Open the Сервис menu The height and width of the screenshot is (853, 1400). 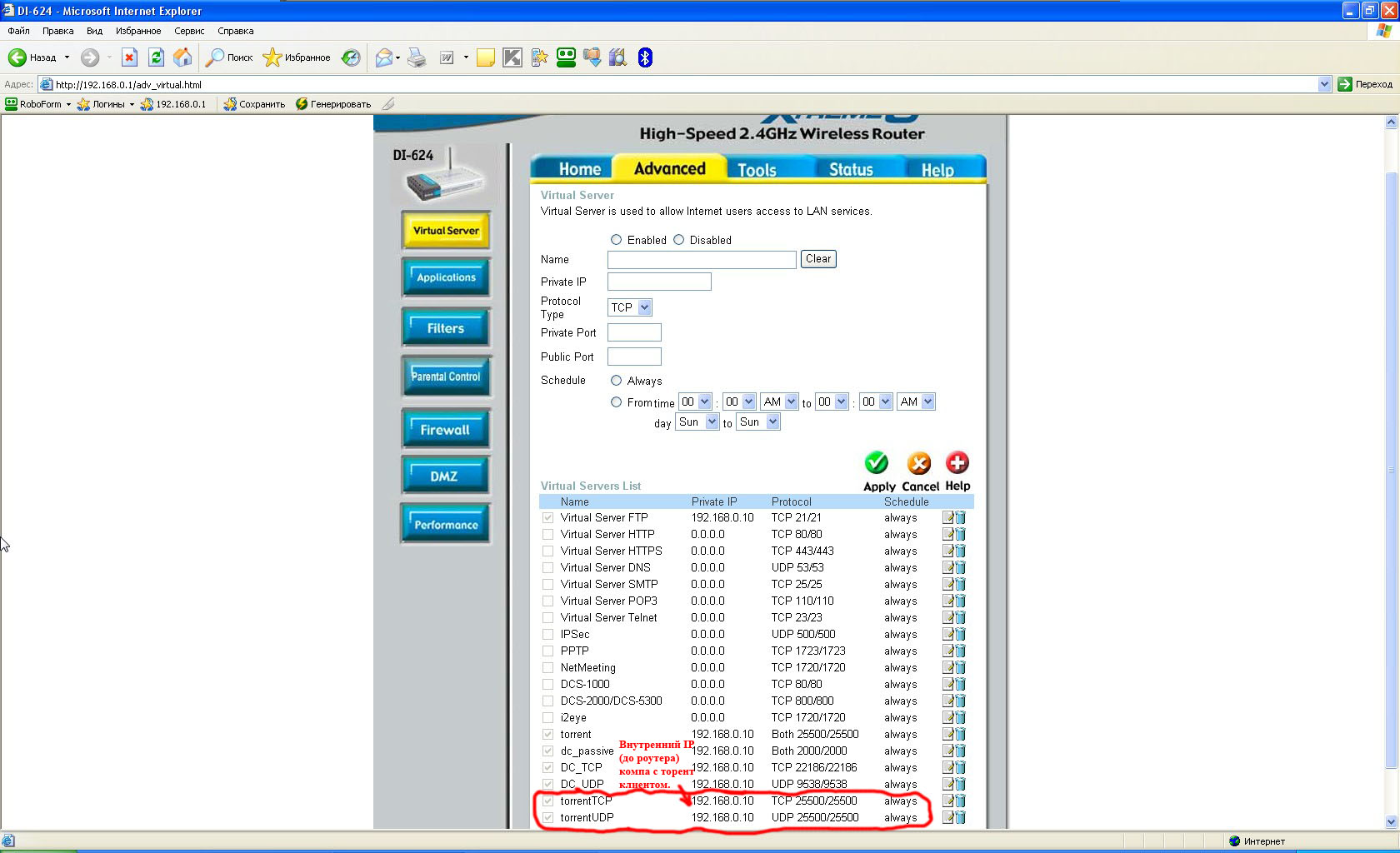[x=189, y=31]
